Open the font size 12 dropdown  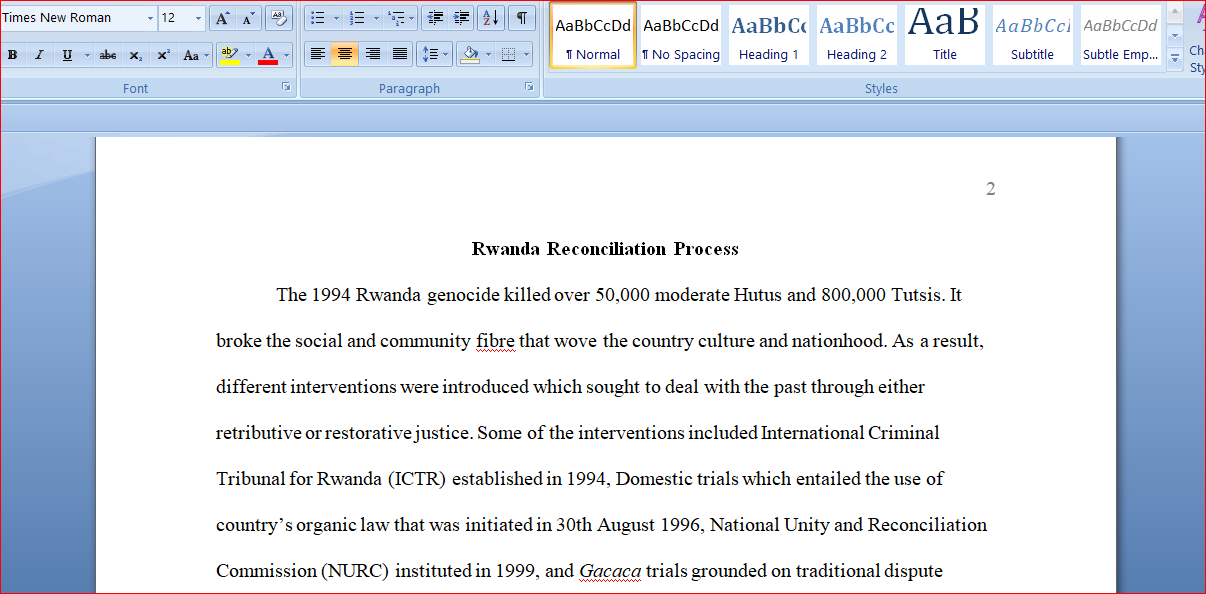pyautogui.click(x=199, y=18)
